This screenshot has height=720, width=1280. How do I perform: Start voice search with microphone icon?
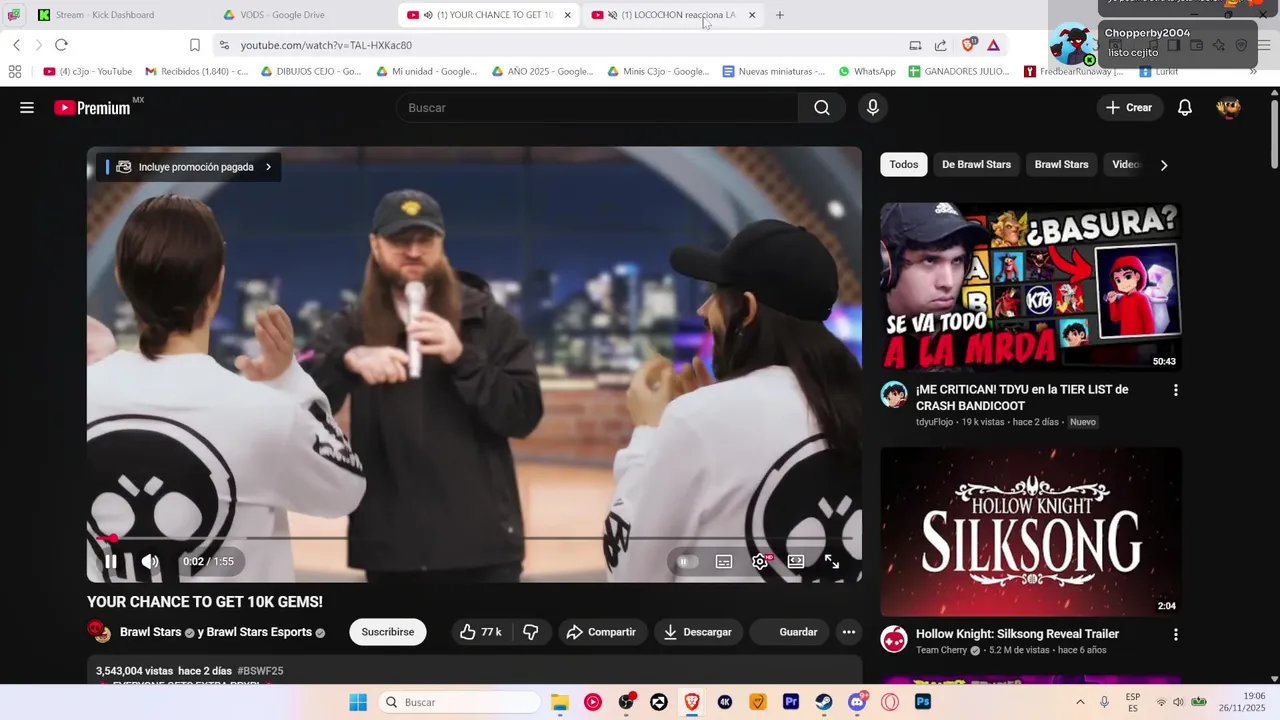tap(873, 108)
